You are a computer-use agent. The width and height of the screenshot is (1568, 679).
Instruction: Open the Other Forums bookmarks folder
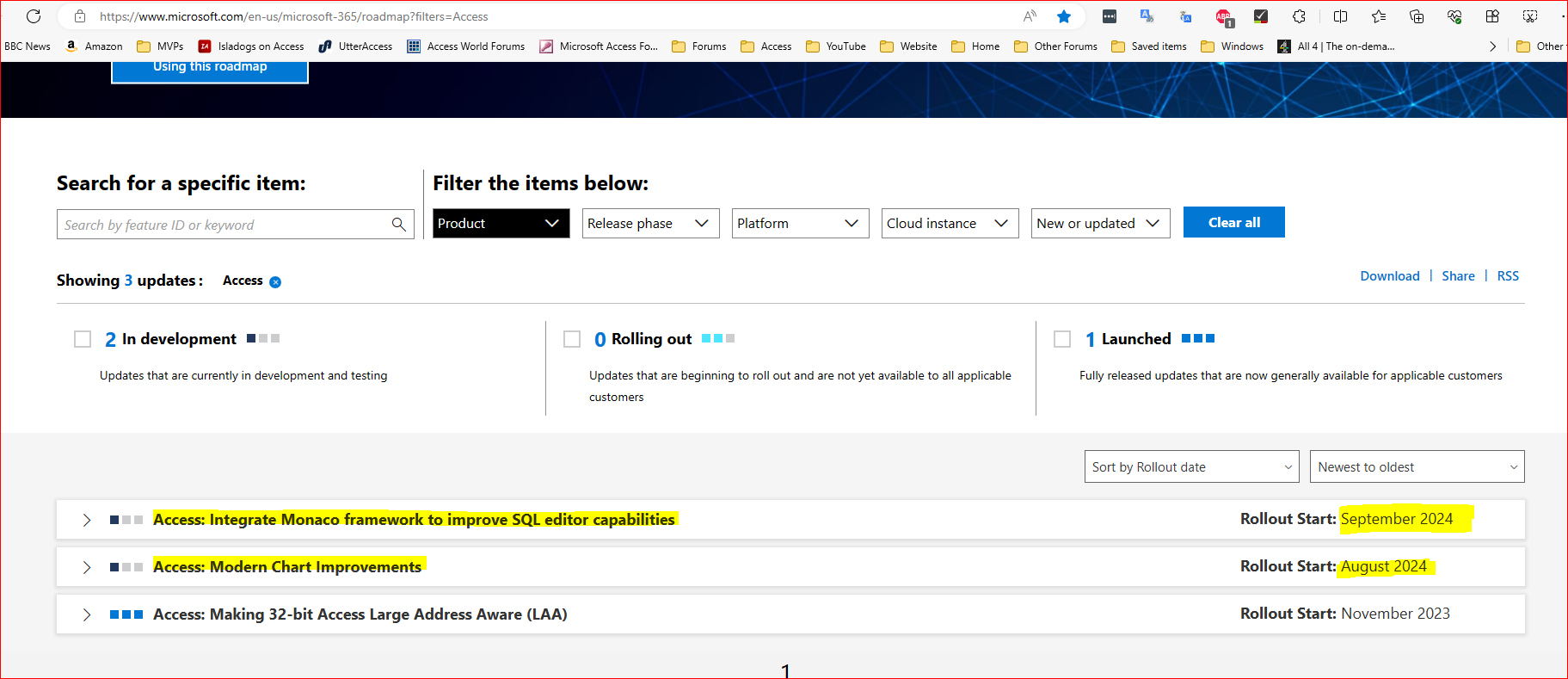(x=1055, y=46)
